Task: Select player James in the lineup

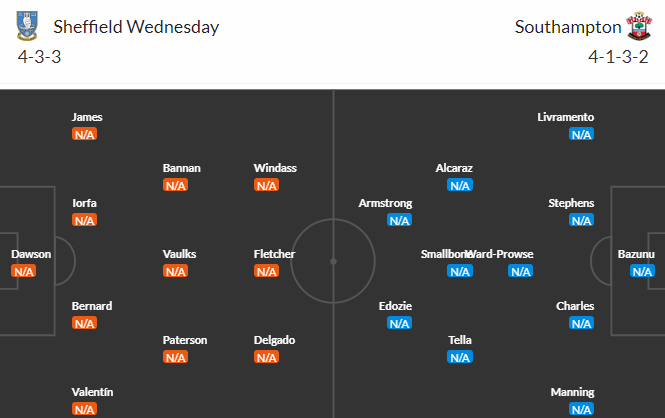Action: point(87,117)
